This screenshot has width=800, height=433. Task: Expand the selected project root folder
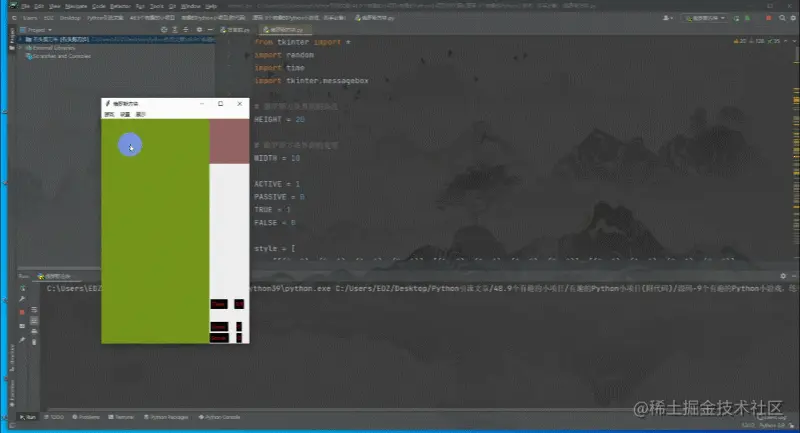pyautogui.click(x=21, y=39)
